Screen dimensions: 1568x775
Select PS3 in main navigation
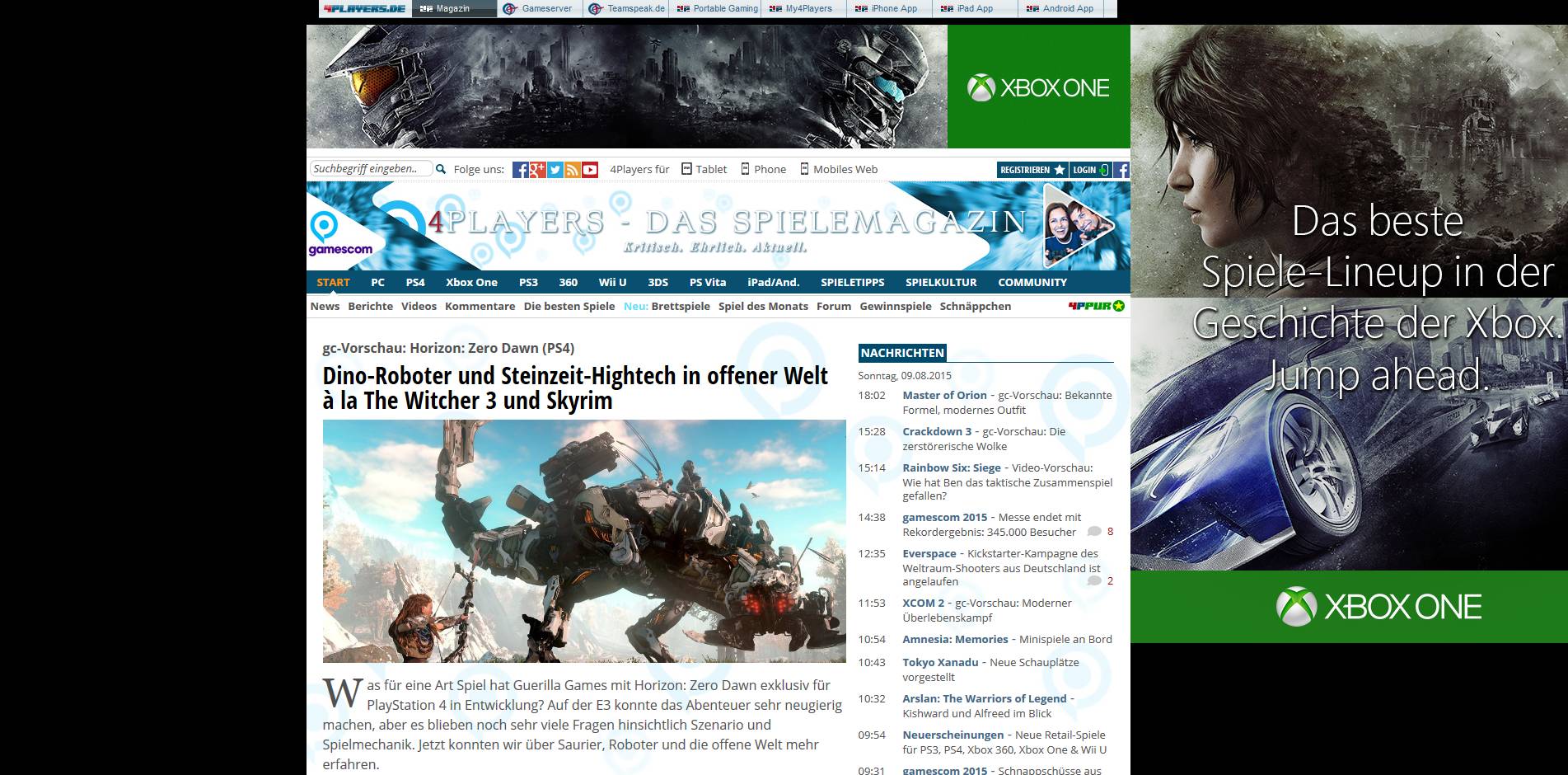(528, 282)
